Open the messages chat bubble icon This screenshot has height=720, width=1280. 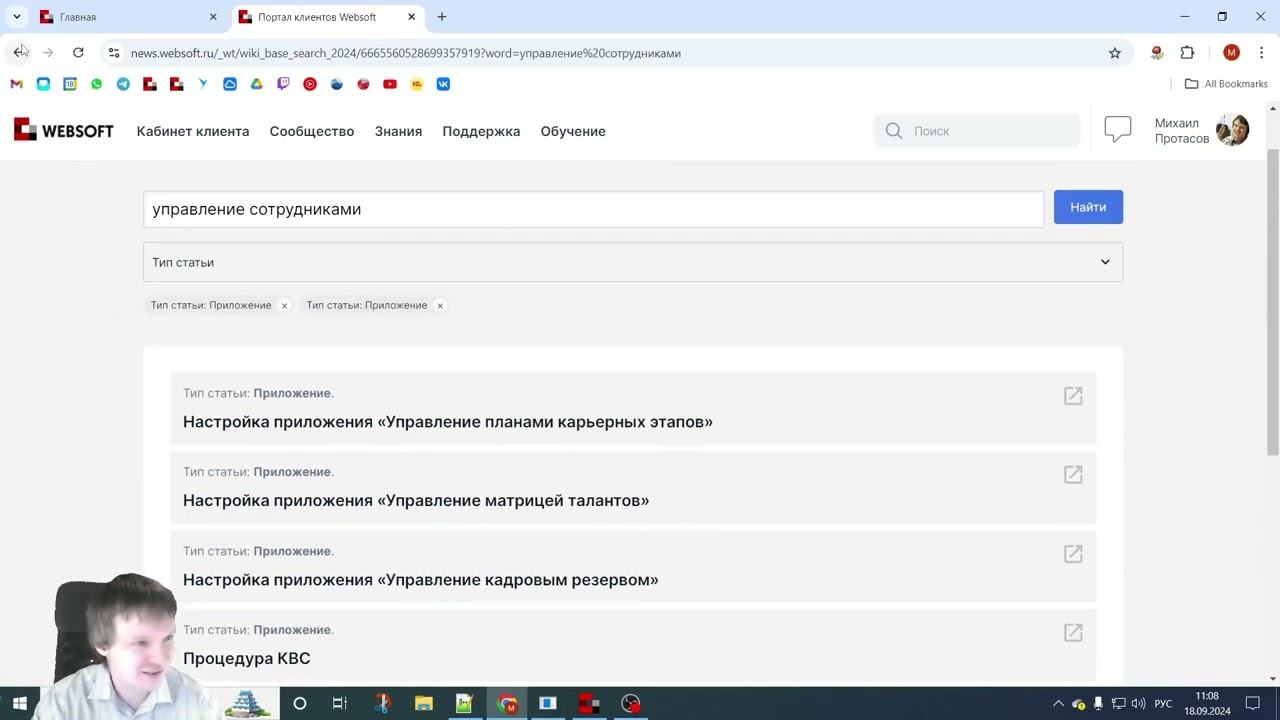(1118, 129)
